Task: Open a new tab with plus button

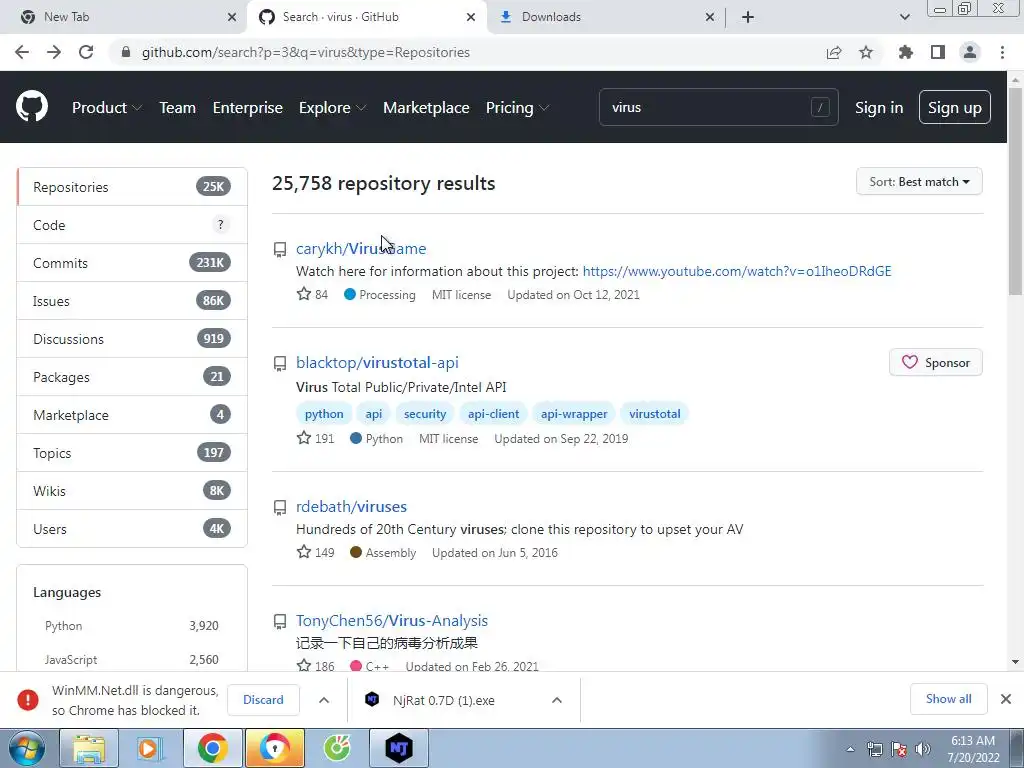Action: click(x=748, y=17)
